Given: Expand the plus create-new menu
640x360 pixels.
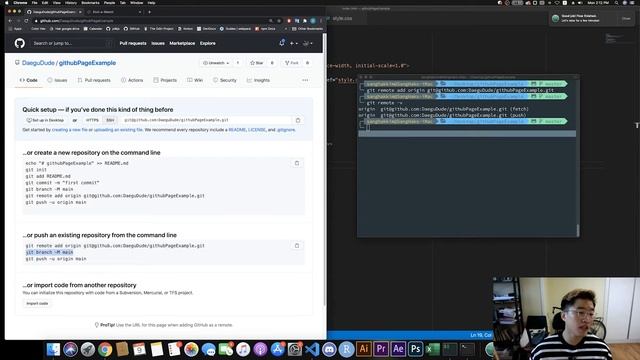Looking at the screenshot, I should point(293,43).
